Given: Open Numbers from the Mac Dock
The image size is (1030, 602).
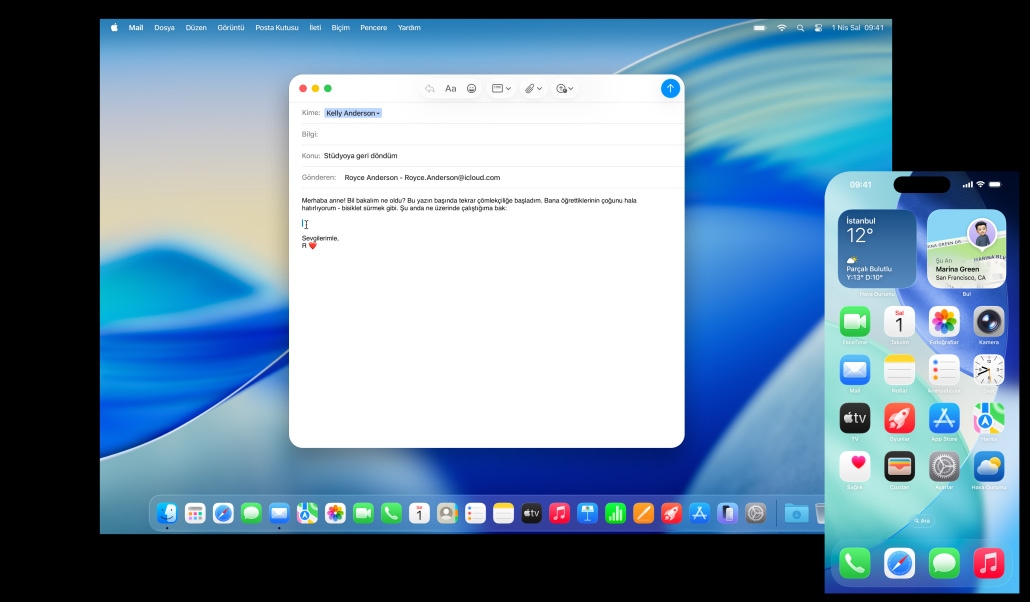Looking at the screenshot, I should click(x=615, y=513).
